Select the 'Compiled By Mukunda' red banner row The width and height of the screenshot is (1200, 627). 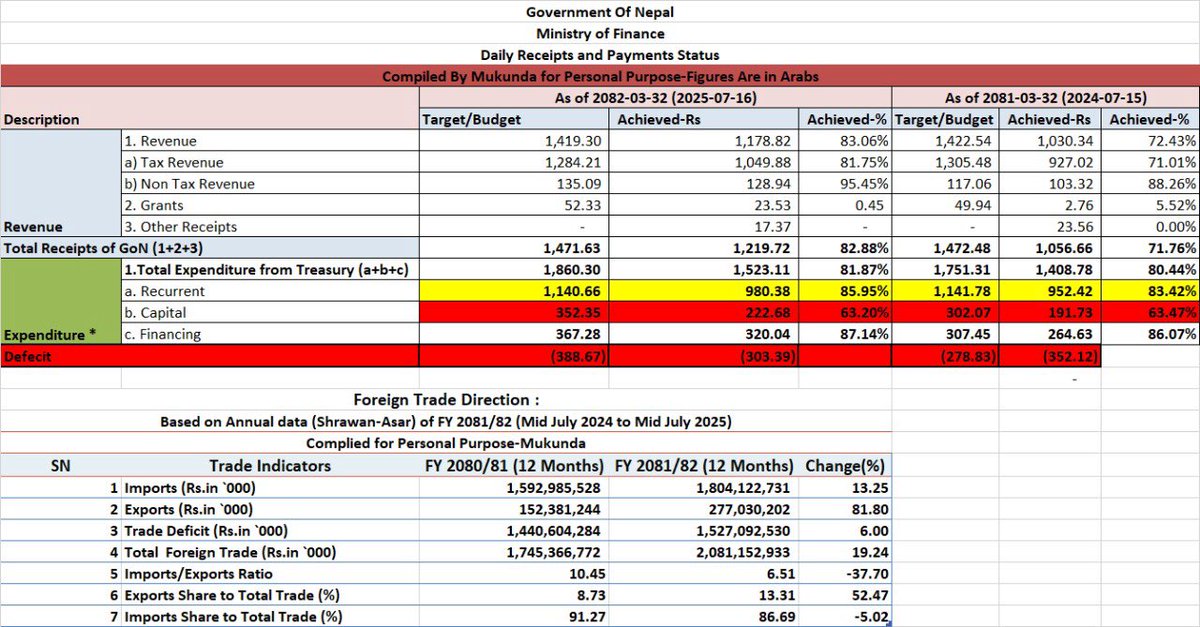point(600,77)
